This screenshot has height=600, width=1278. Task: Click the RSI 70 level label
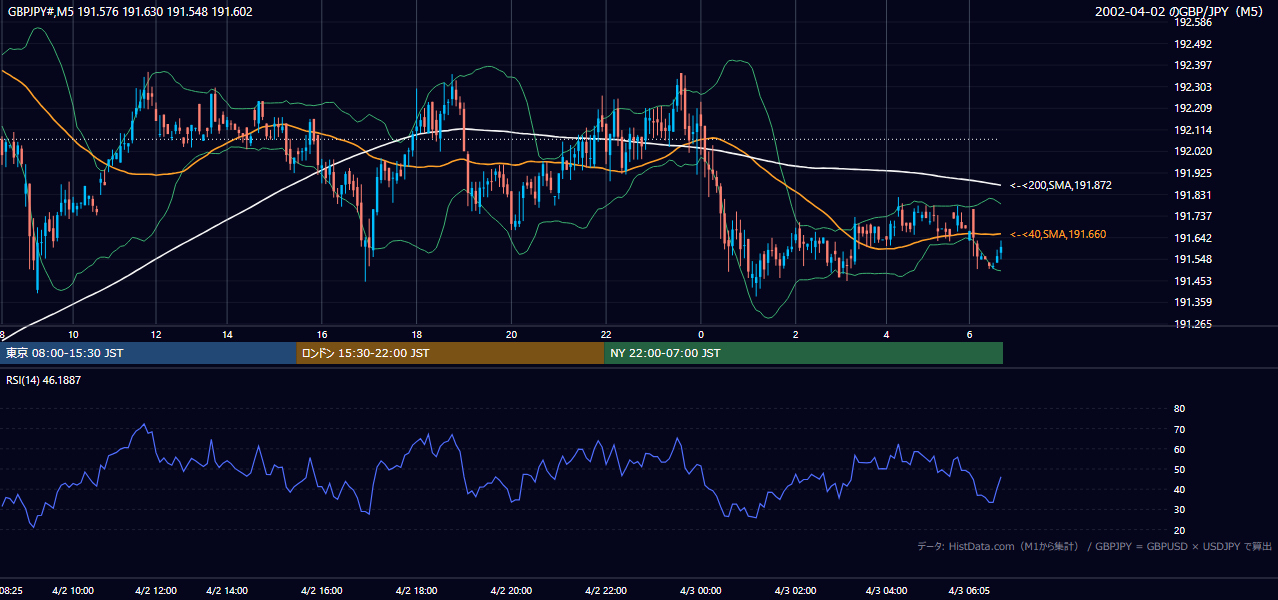1179,429
